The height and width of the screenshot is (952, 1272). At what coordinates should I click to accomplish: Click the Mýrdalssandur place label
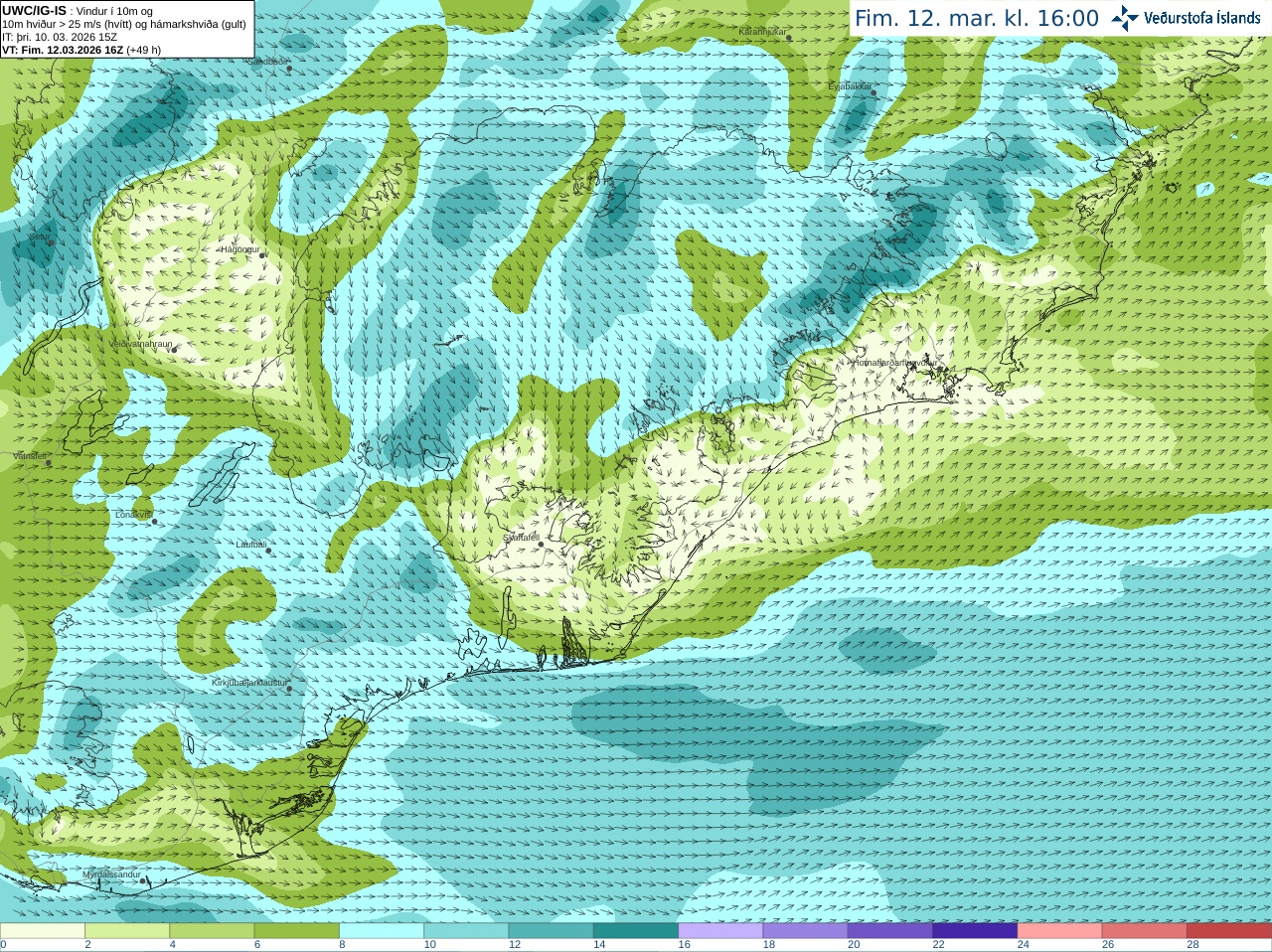pyautogui.click(x=111, y=874)
